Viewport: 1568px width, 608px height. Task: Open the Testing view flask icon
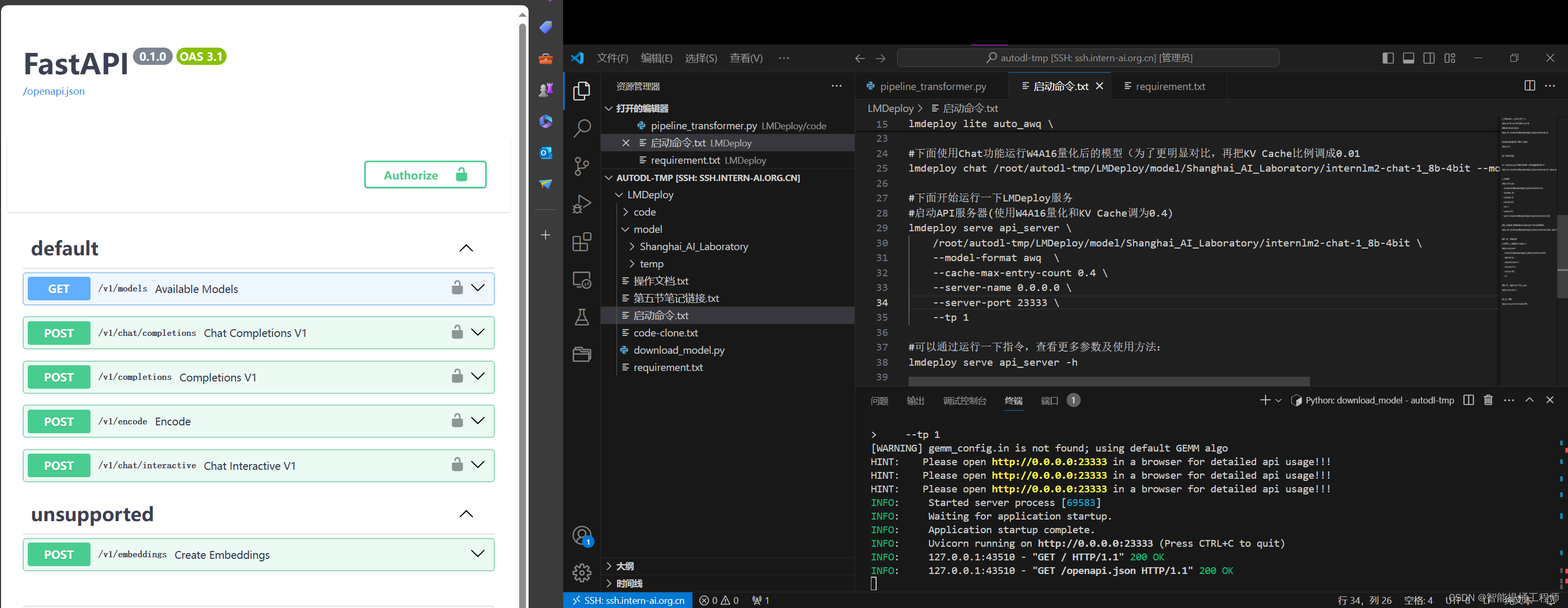tap(582, 317)
